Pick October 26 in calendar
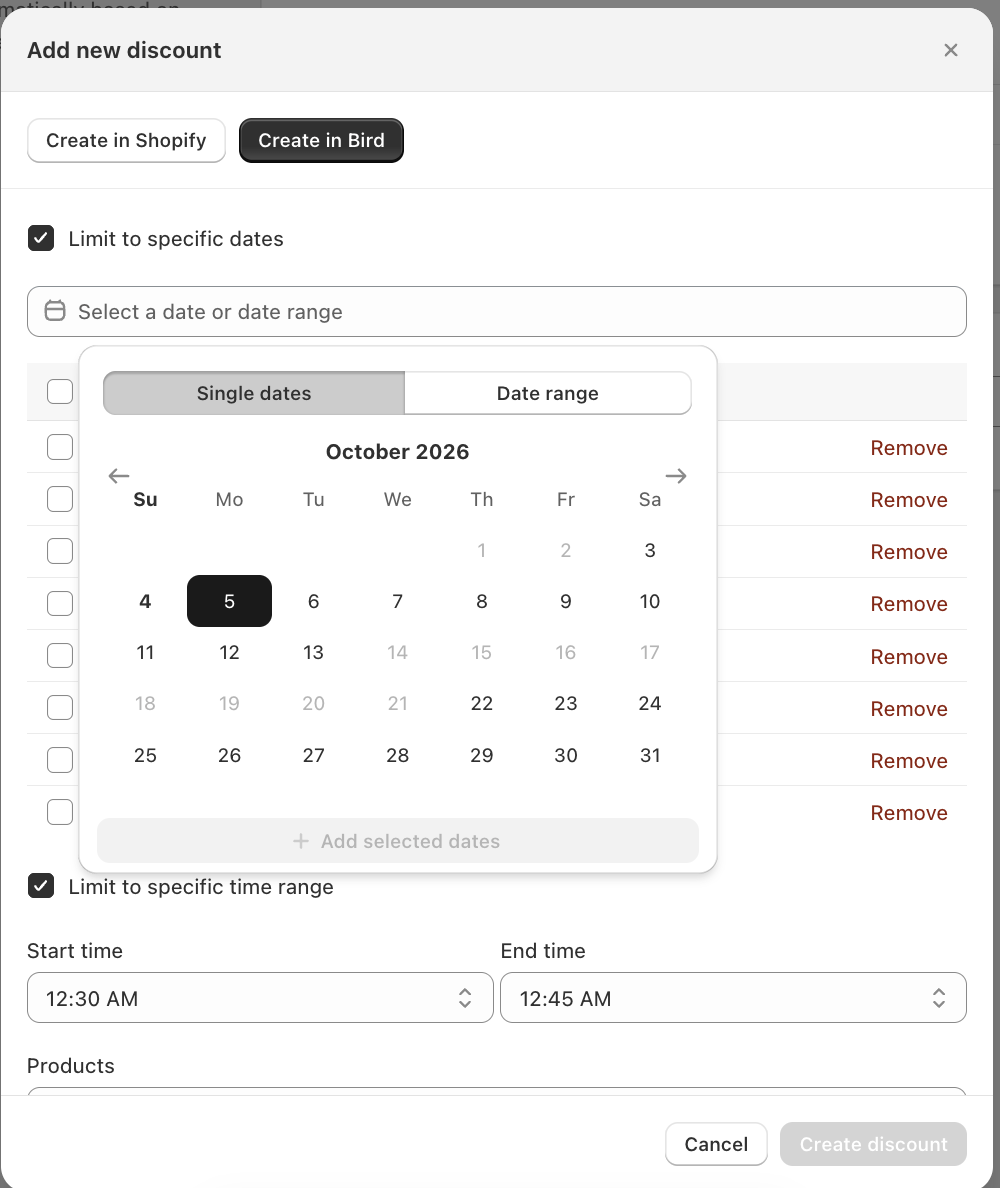1000x1188 pixels. [230, 755]
